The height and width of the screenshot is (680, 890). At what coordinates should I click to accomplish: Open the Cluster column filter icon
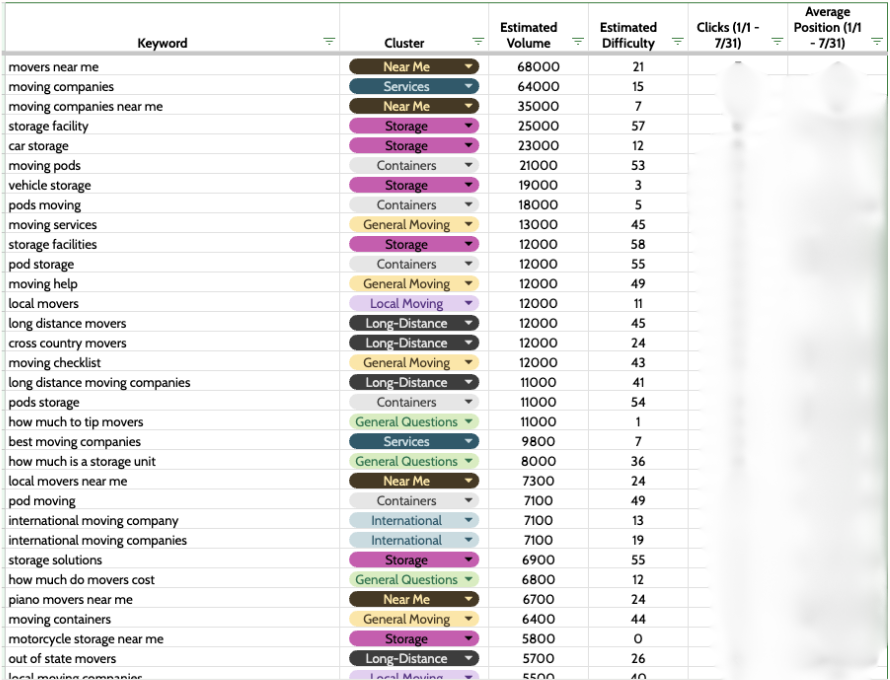(478, 41)
